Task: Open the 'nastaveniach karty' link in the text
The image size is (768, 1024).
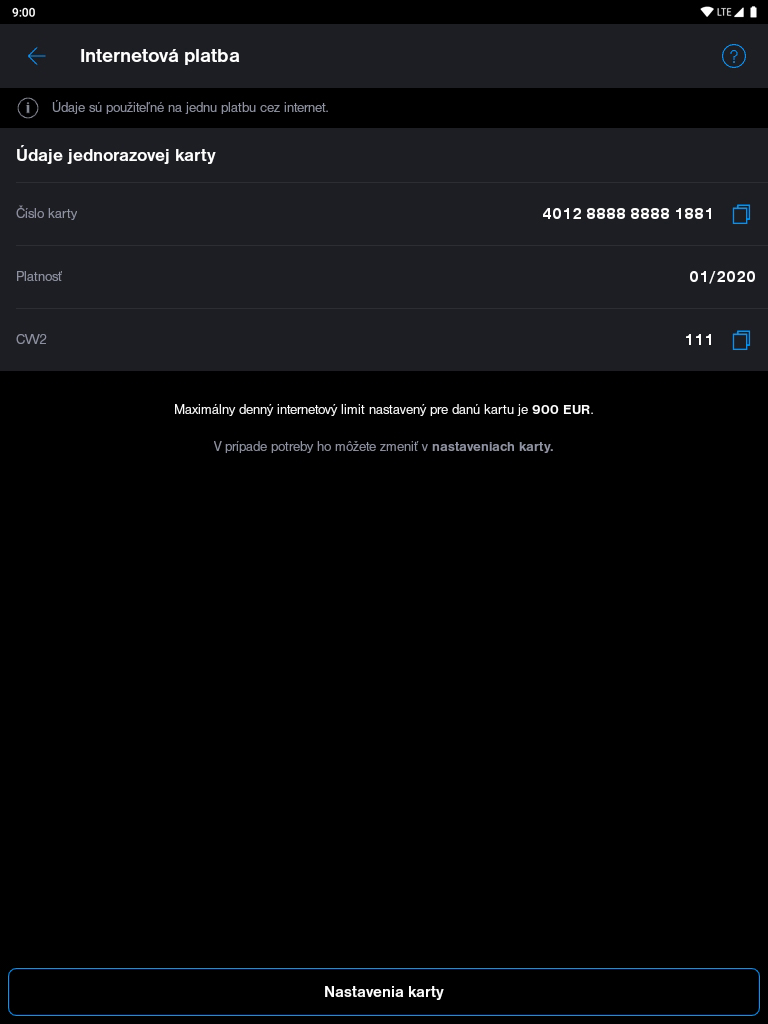Action: (492, 447)
